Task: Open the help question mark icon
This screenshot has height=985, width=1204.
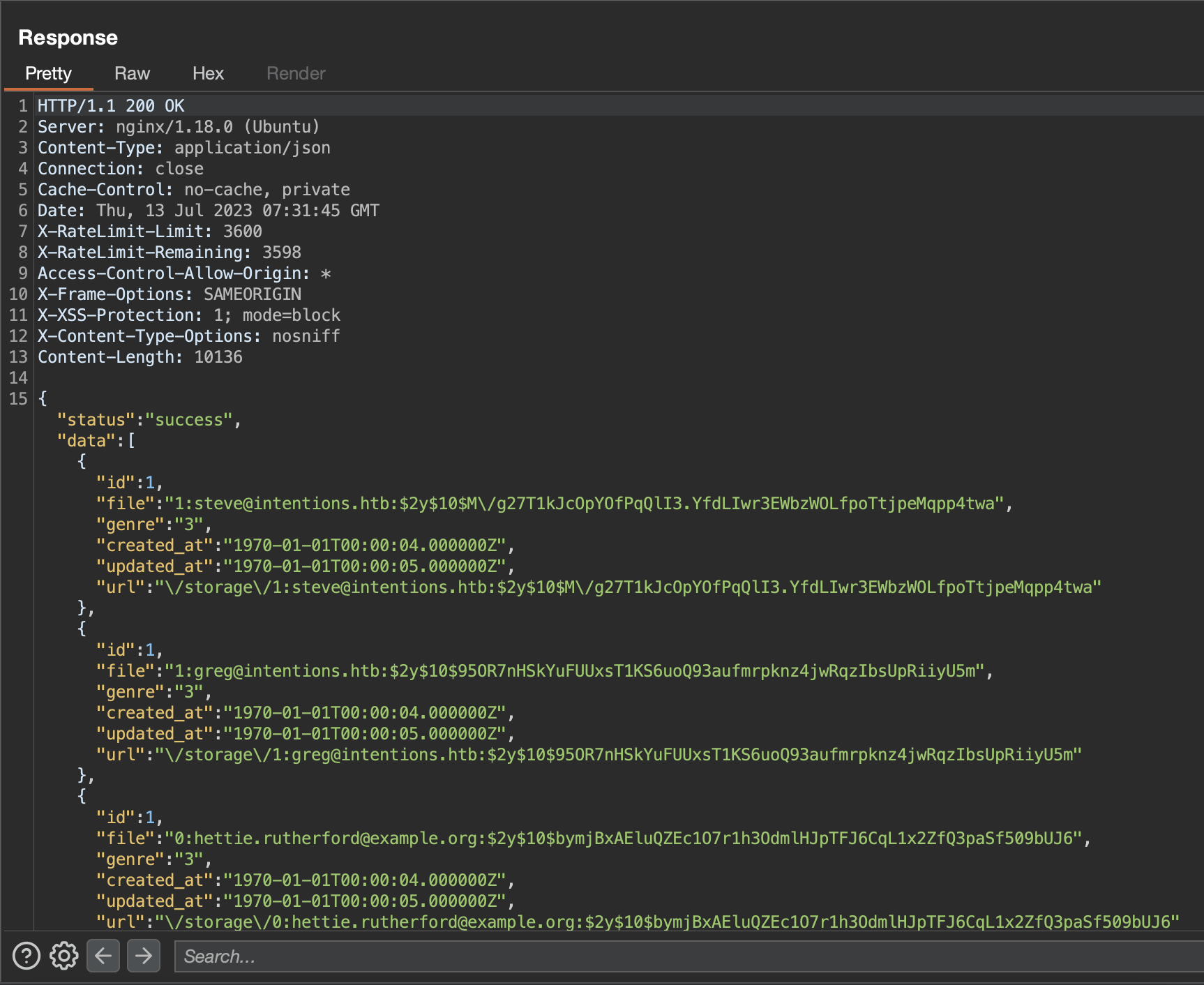Action: 27,956
